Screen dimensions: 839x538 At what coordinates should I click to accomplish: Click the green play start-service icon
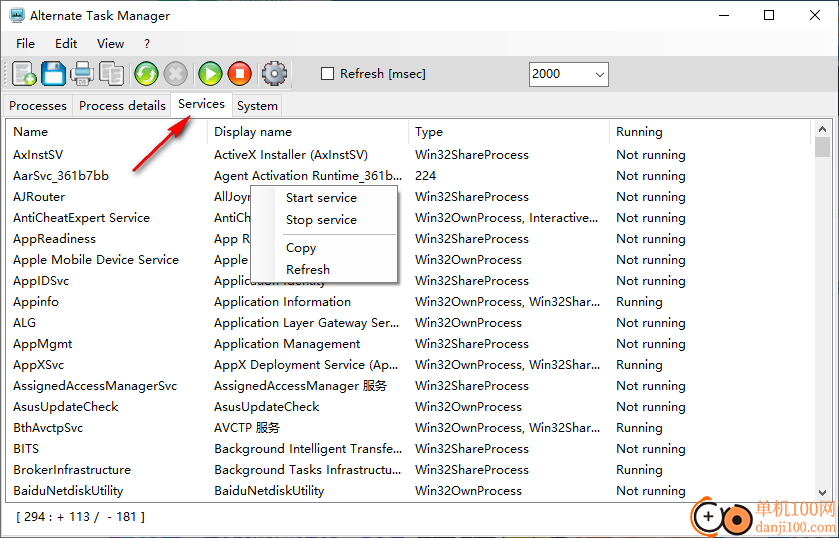click(x=210, y=74)
